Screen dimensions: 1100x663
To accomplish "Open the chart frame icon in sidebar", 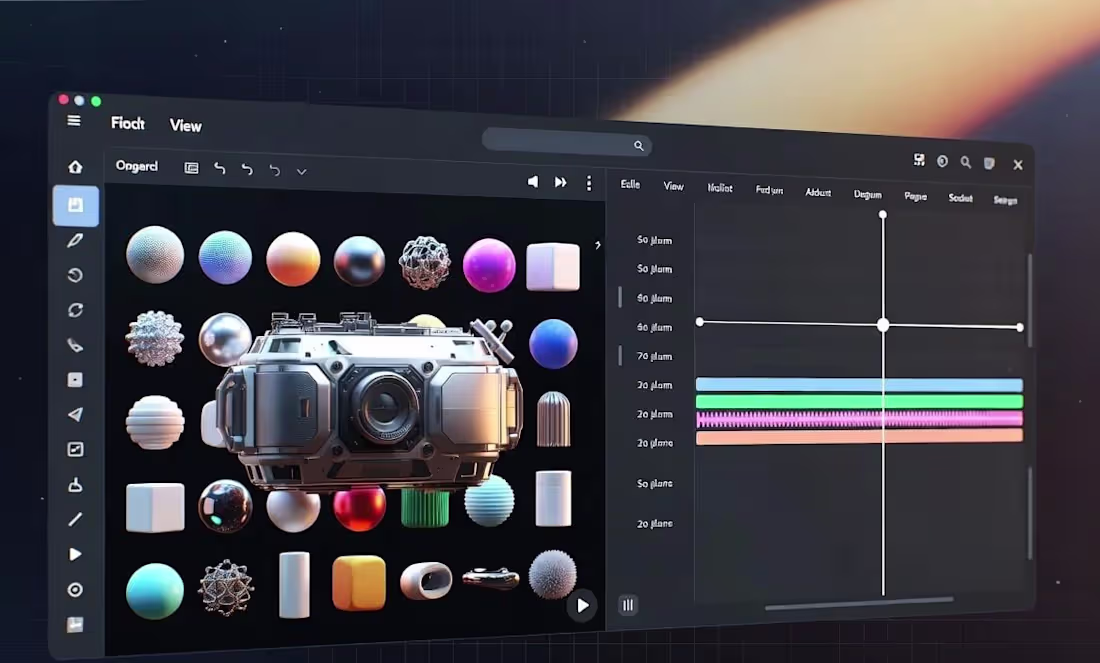I will [75, 450].
